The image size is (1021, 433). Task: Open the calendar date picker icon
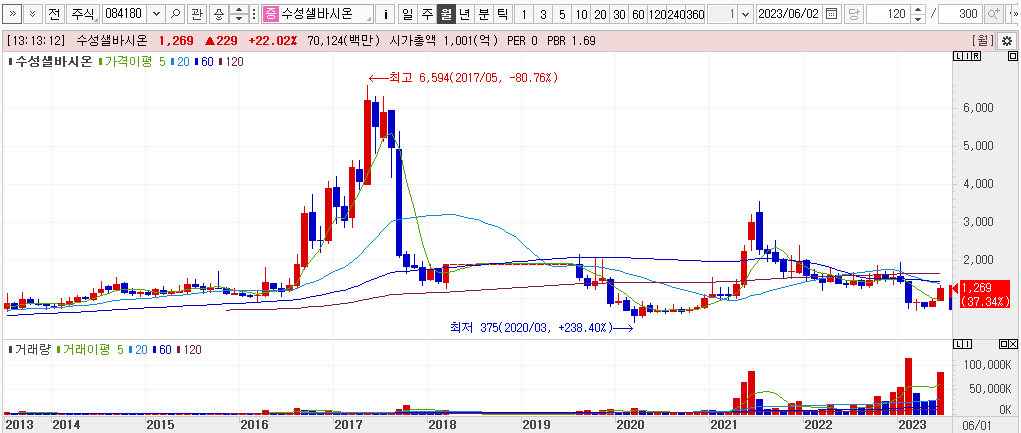click(832, 14)
